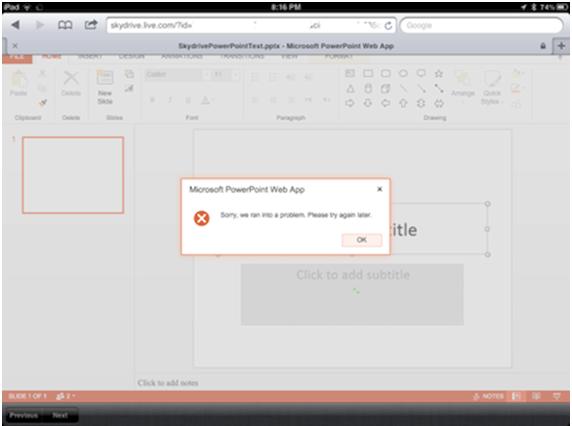Focus the Google search field
The height and width of the screenshot is (426, 572).
482,26
